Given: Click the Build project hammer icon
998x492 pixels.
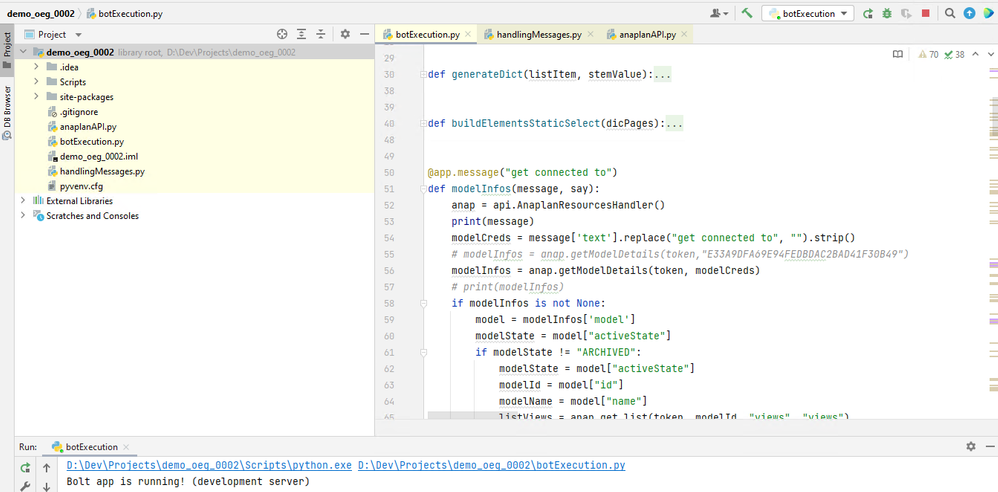Looking at the screenshot, I should 747,13.
